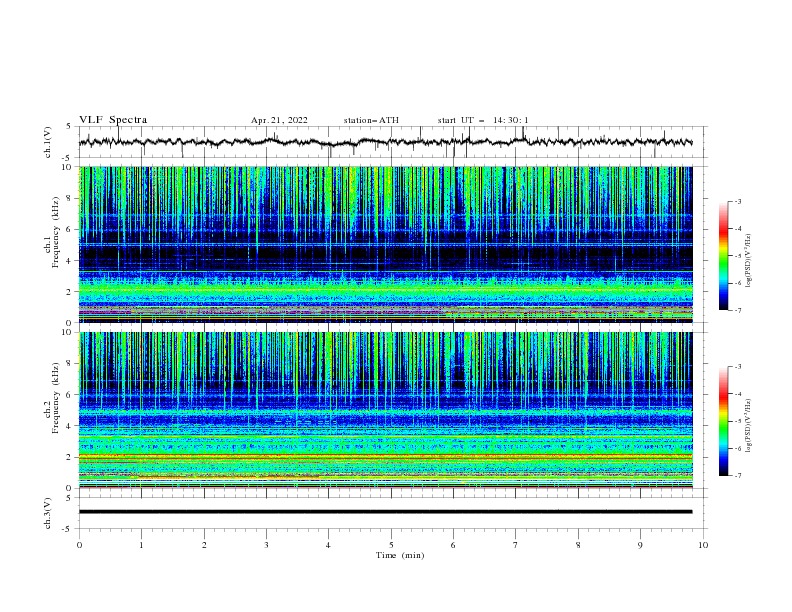Image resolution: width=792 pixels, height=612 pixels.
Task: Click the "ch.1(V)" waveform axis label
Action: 48,142
